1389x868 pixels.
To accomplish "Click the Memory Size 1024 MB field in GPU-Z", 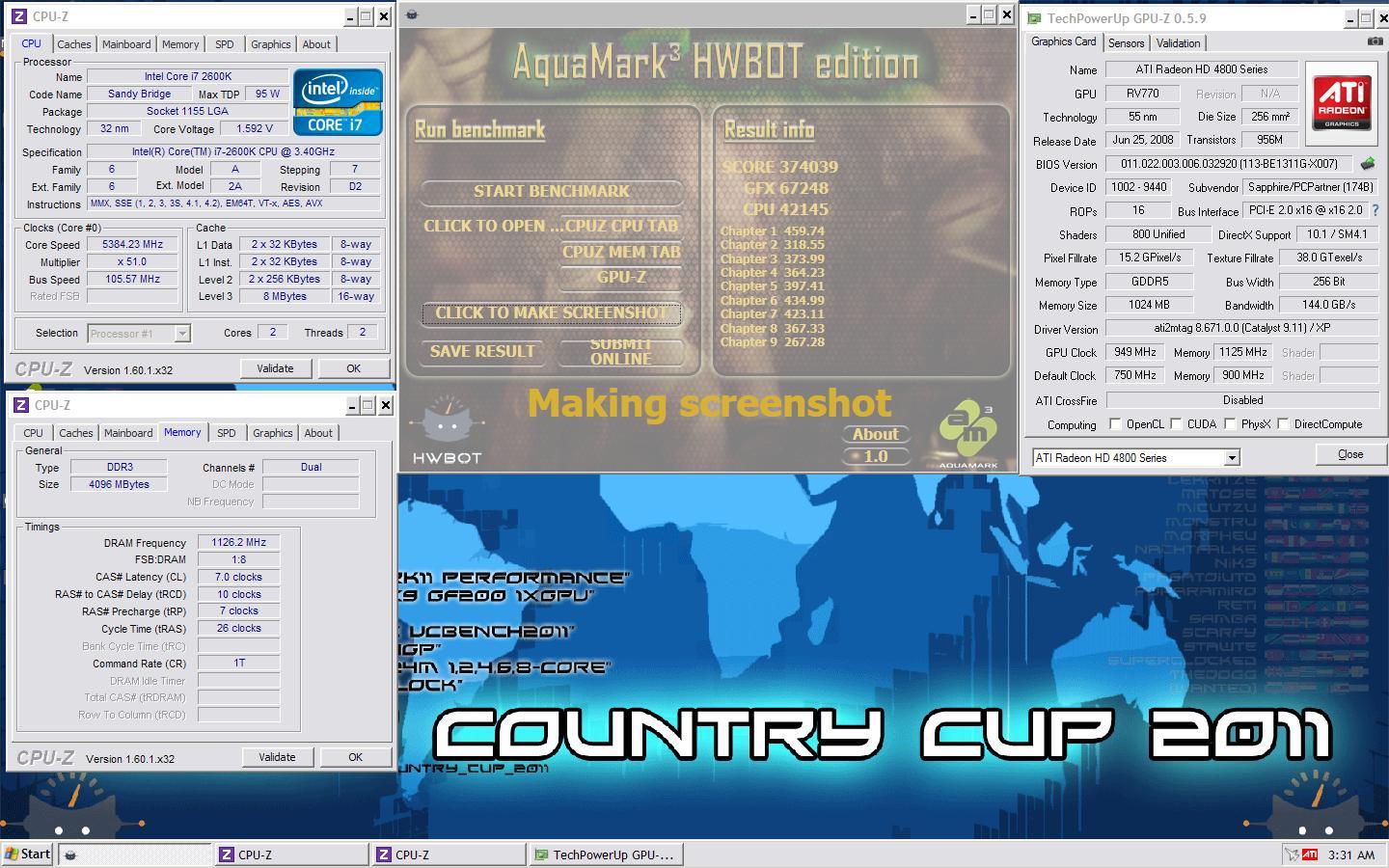I will pyautogui.click(x=1150, y=305).
